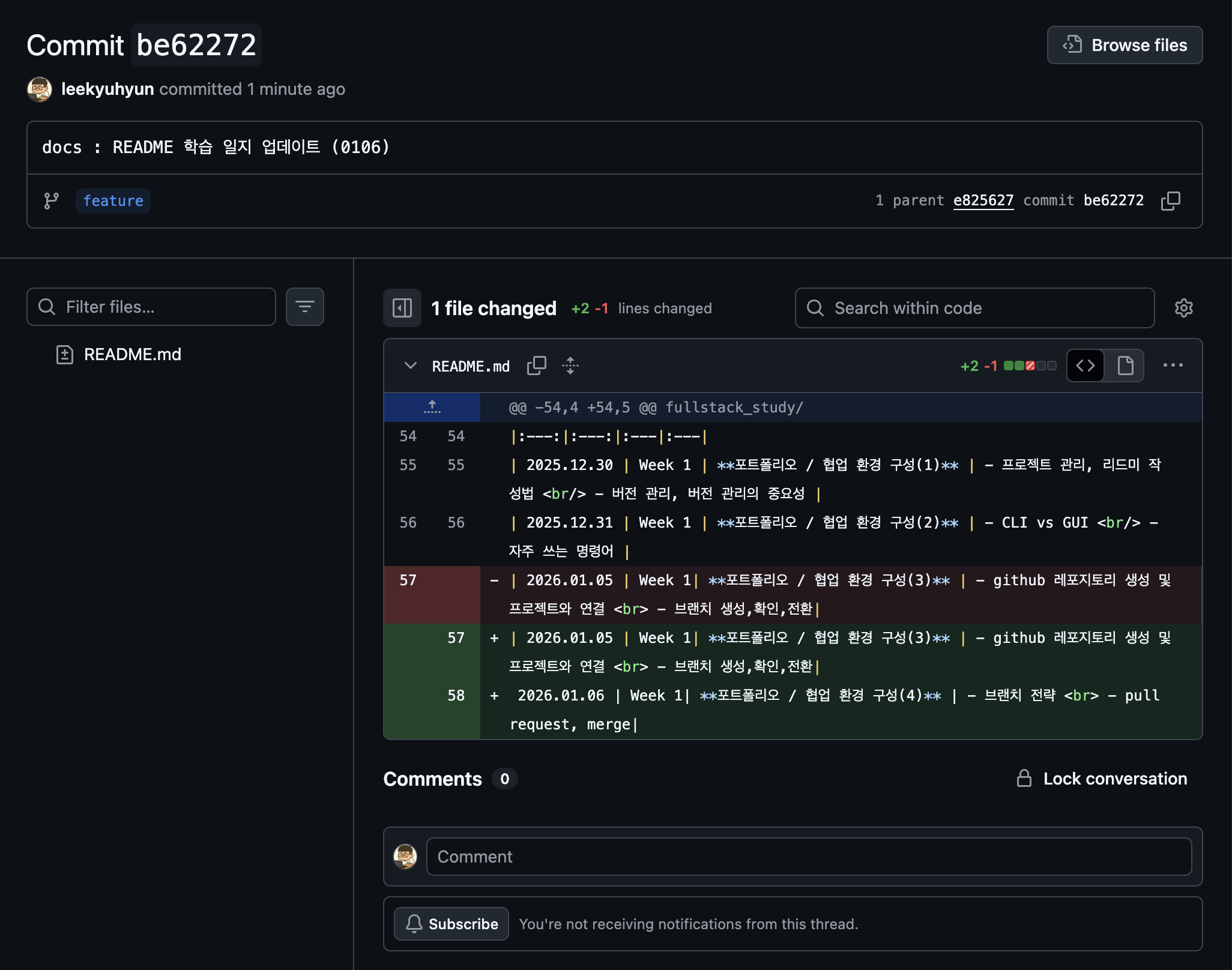The image size is (1232, 970).
Task: Focus the Search within code field
Action: [x=974, y=308]
